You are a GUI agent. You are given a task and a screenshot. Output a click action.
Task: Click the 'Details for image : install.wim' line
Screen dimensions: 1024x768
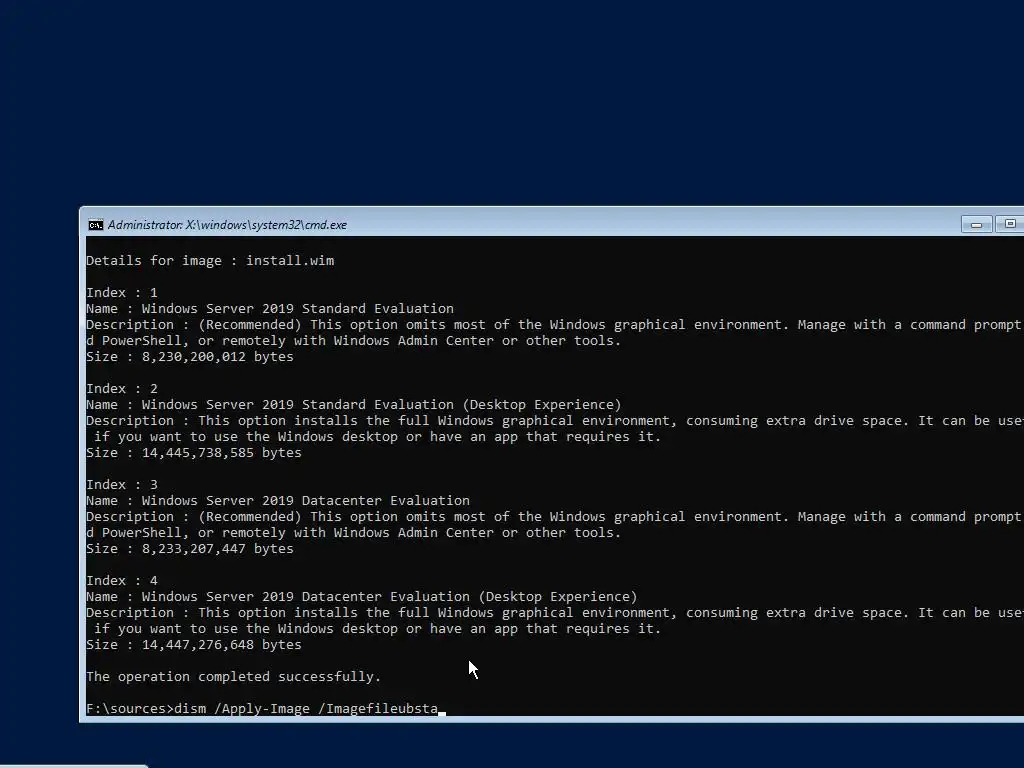point(210,261)
